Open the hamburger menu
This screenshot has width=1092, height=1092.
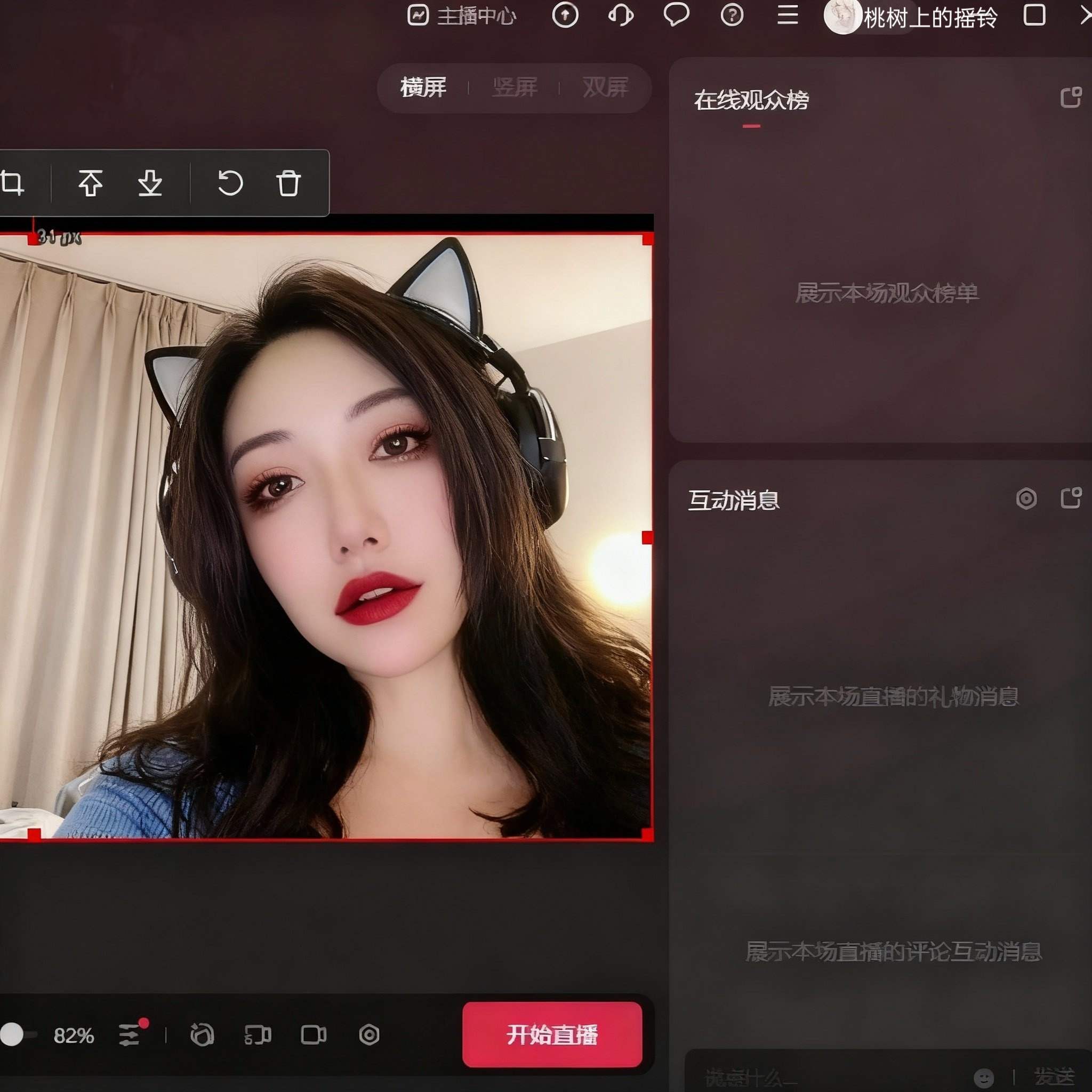pos(788,15)
